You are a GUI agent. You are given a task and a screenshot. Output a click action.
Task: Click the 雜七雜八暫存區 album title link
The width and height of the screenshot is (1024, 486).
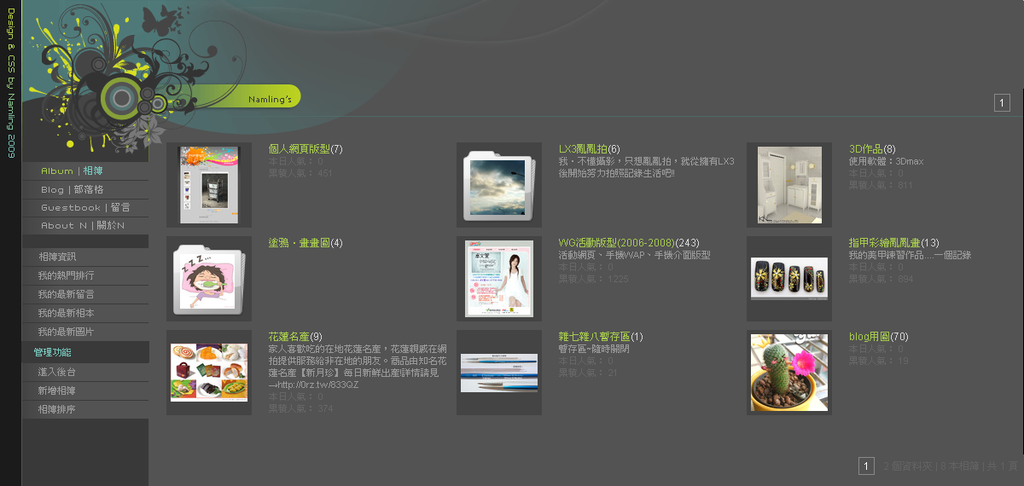point(594,336)
